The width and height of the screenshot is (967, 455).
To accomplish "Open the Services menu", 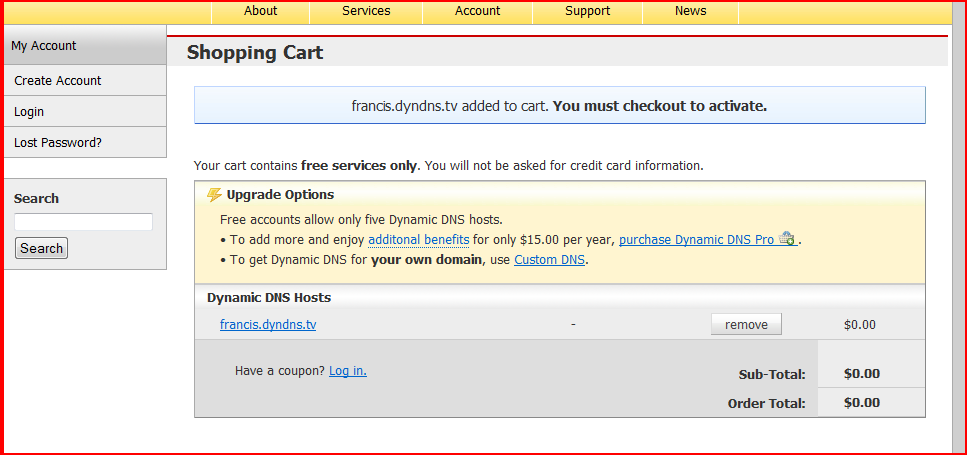I will click(x=366, y=11).
